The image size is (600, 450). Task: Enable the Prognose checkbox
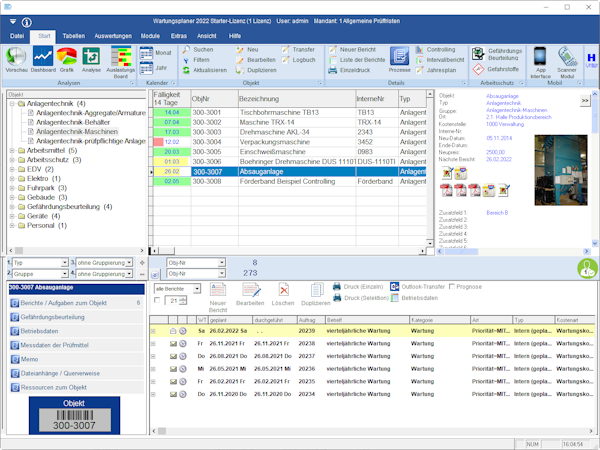click(452, 287)
